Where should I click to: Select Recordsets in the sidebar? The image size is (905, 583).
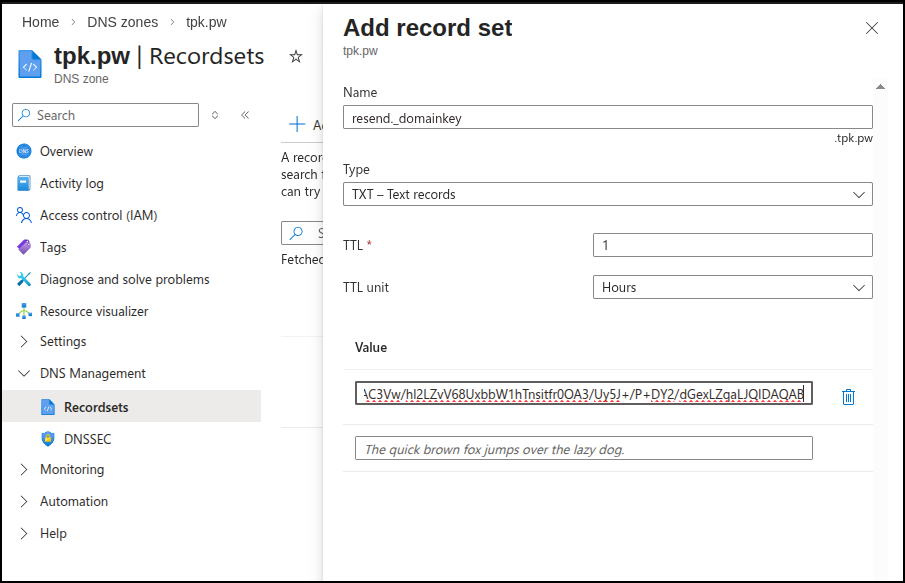(96, 407)
